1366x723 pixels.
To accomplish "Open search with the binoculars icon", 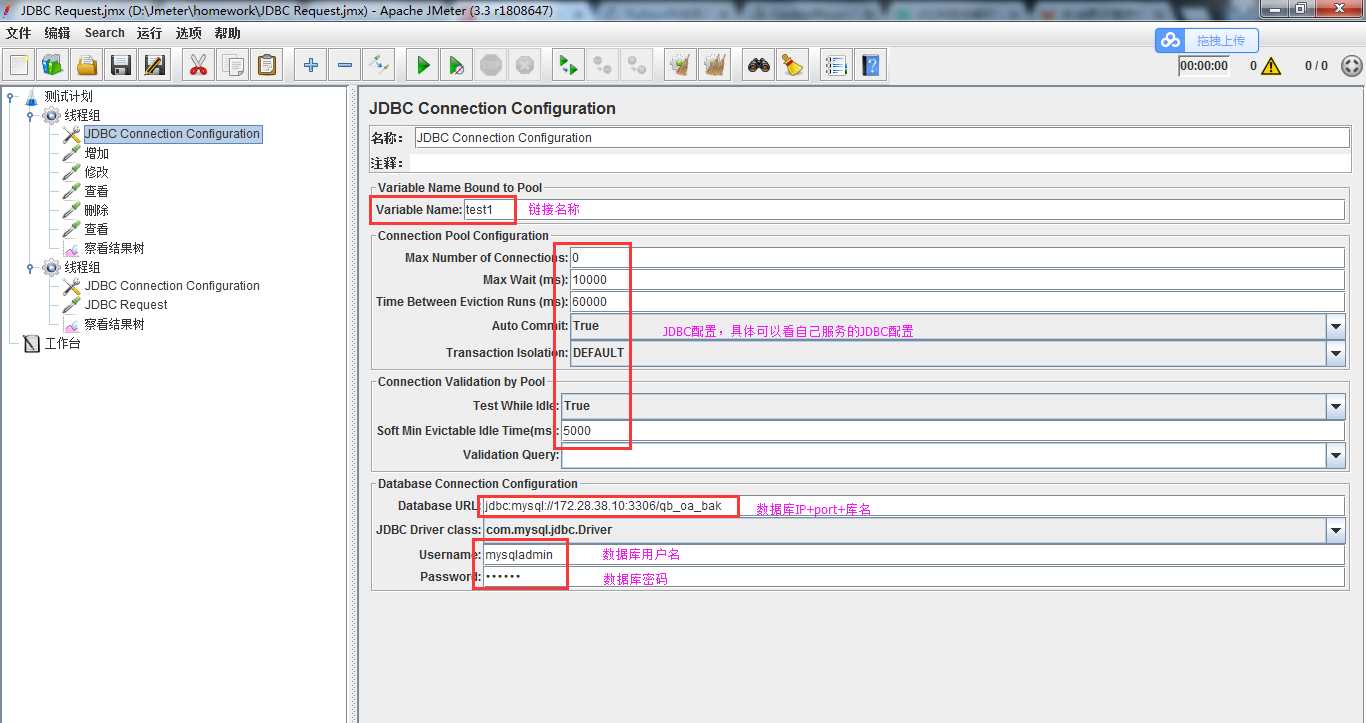I will coord(758,65).
